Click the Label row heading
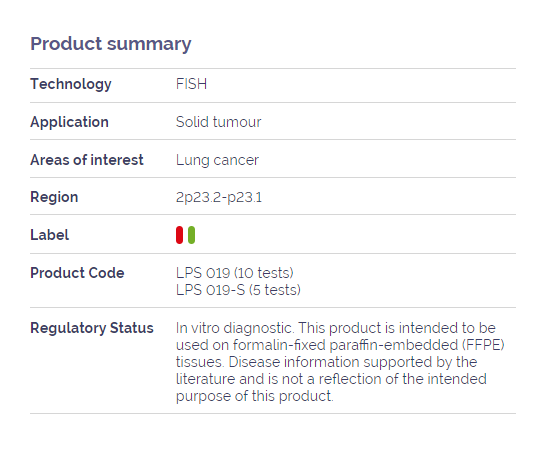 click(x=50, y=235)
